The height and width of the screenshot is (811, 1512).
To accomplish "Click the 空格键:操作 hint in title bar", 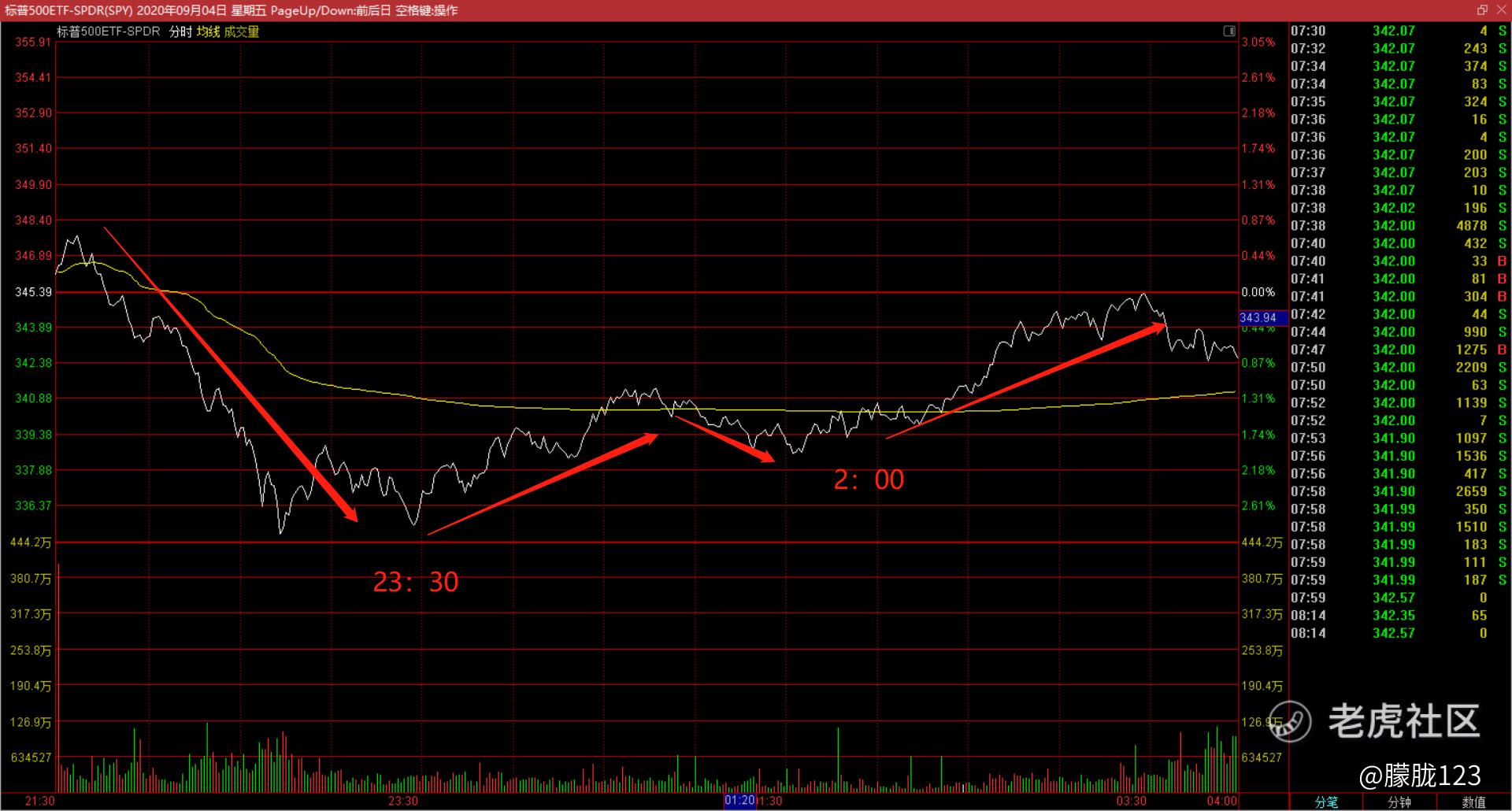I will (x=426, y=10).
